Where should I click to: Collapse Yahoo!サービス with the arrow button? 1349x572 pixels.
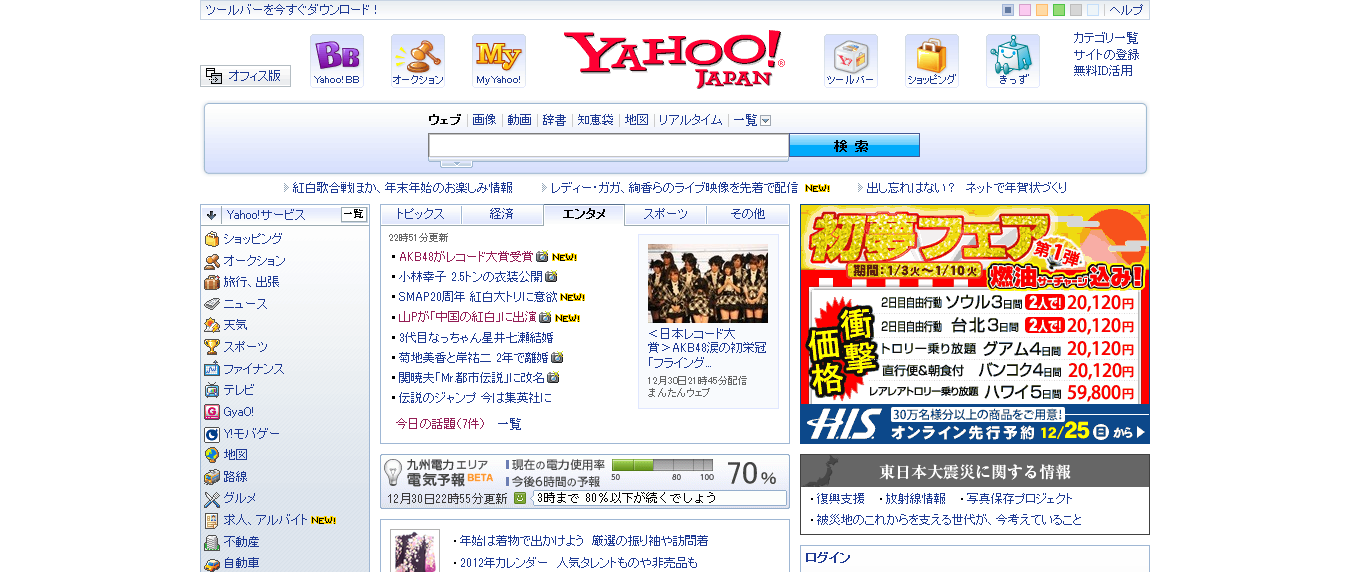coord(212,215)
